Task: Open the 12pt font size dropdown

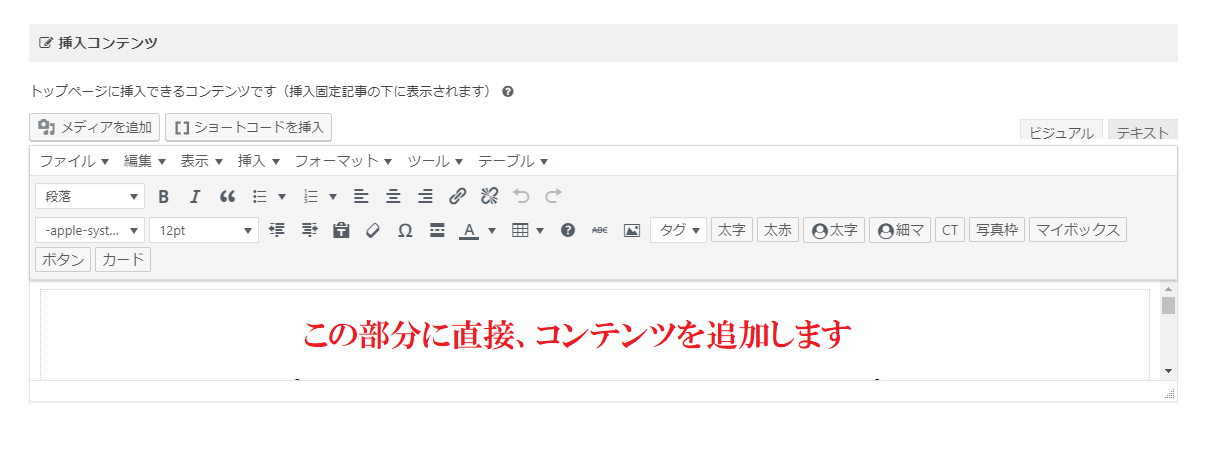Action: click(204, 230)
